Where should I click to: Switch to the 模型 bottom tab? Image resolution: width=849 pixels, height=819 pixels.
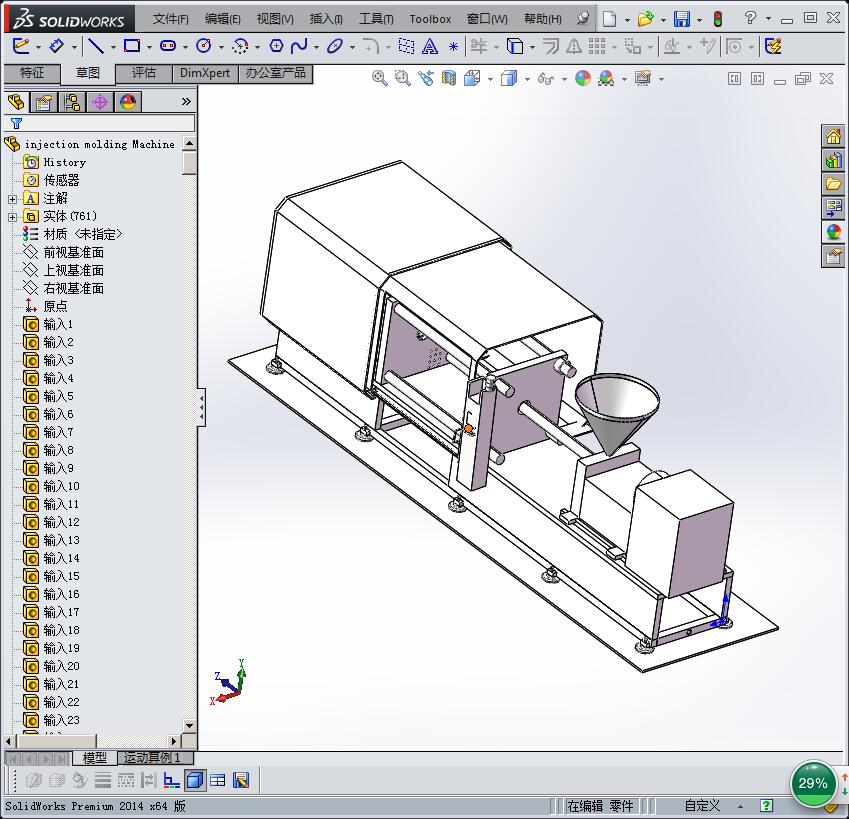click(x=95, y=758)
